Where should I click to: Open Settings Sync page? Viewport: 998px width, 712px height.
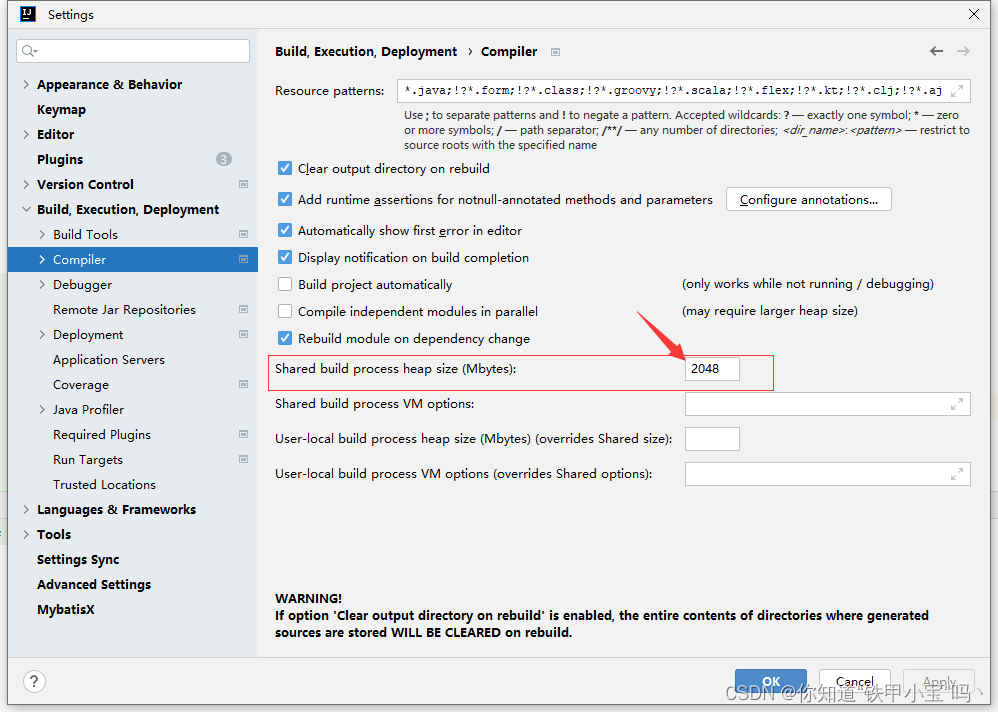[x=78, y=559]
